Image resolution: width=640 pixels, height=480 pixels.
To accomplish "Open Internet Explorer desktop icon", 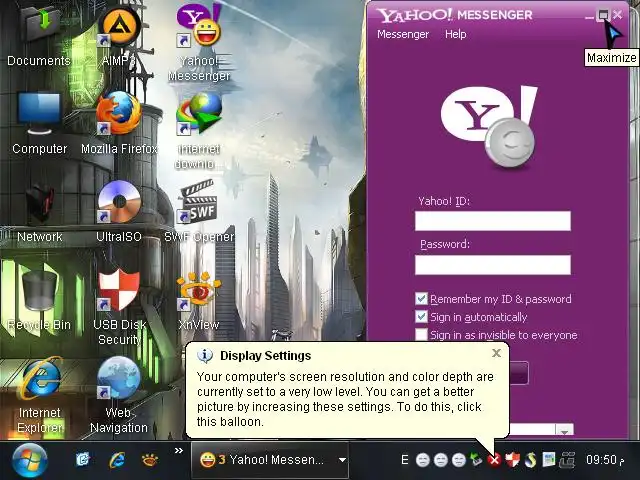I will point(40,395).
